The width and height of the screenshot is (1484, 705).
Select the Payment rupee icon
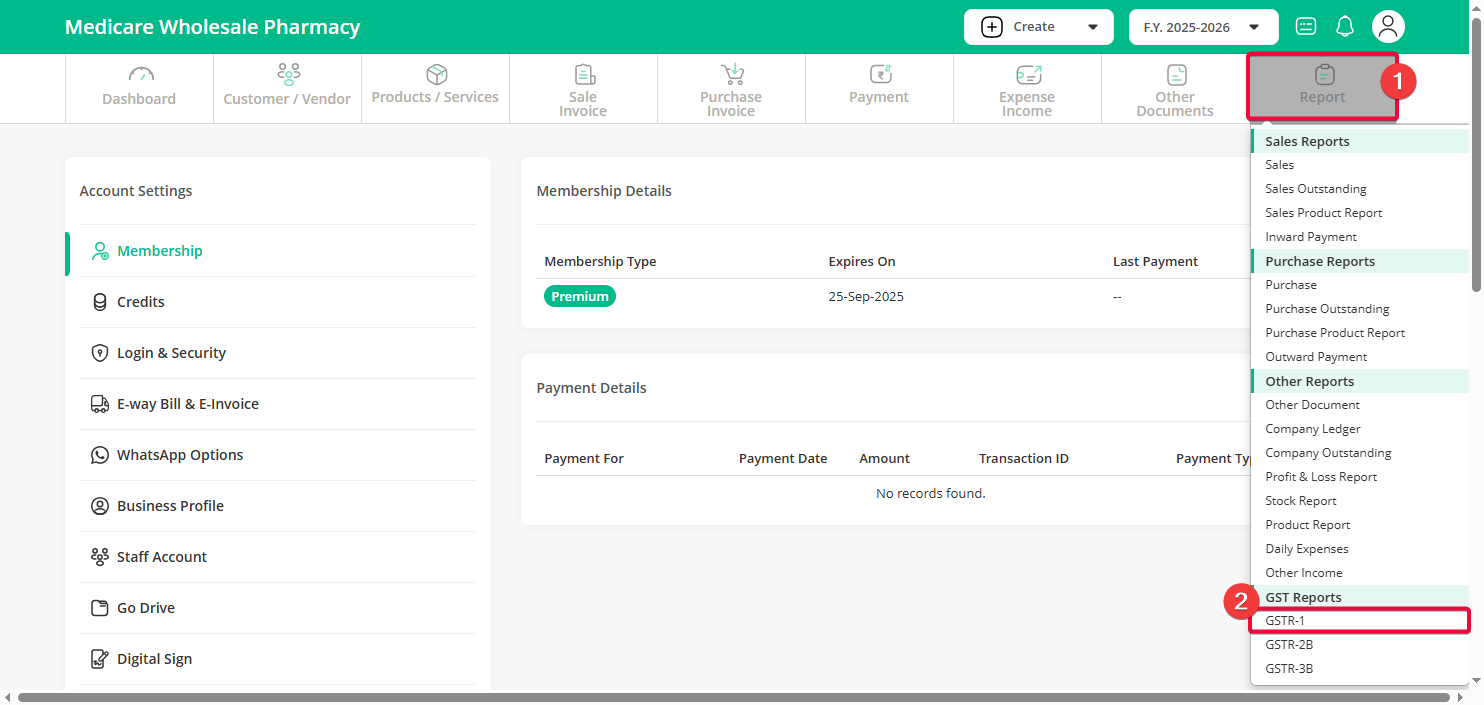click(880, 75)
